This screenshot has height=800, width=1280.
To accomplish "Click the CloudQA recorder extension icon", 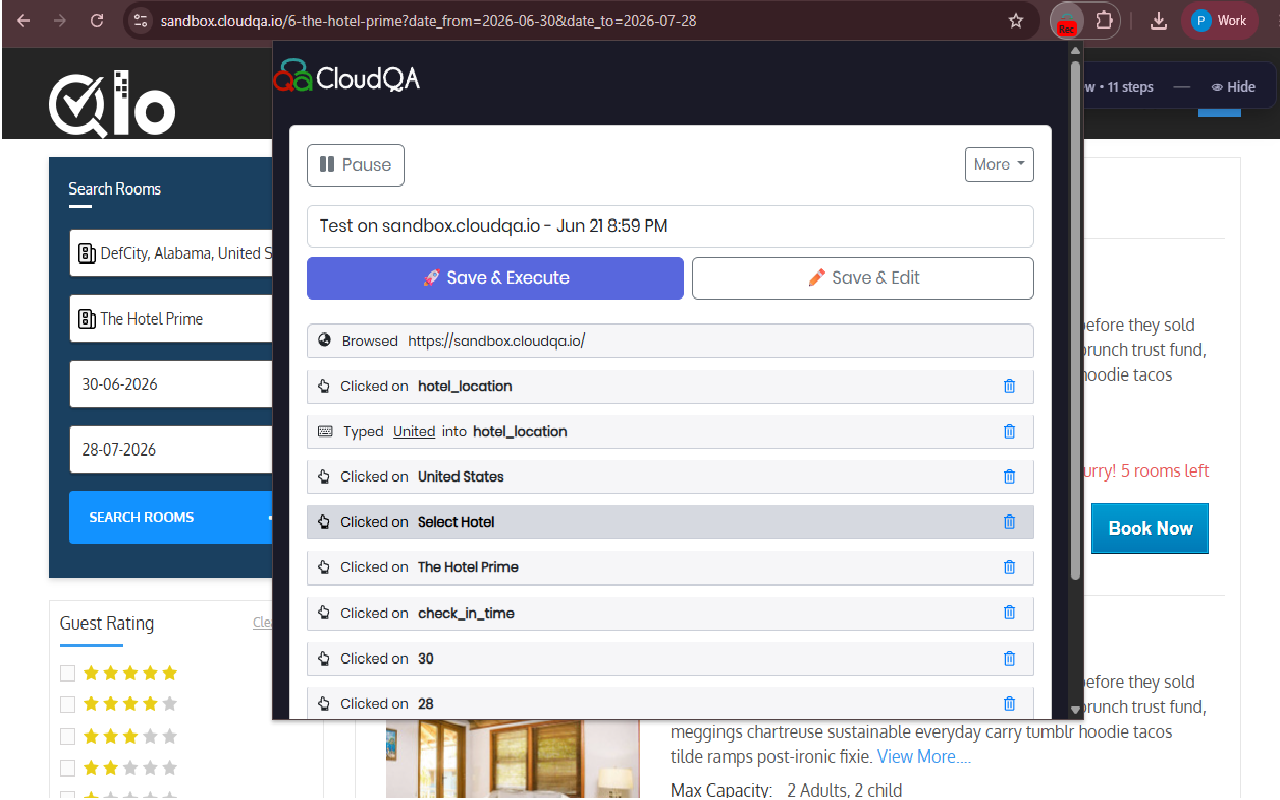I will 1067,21.
